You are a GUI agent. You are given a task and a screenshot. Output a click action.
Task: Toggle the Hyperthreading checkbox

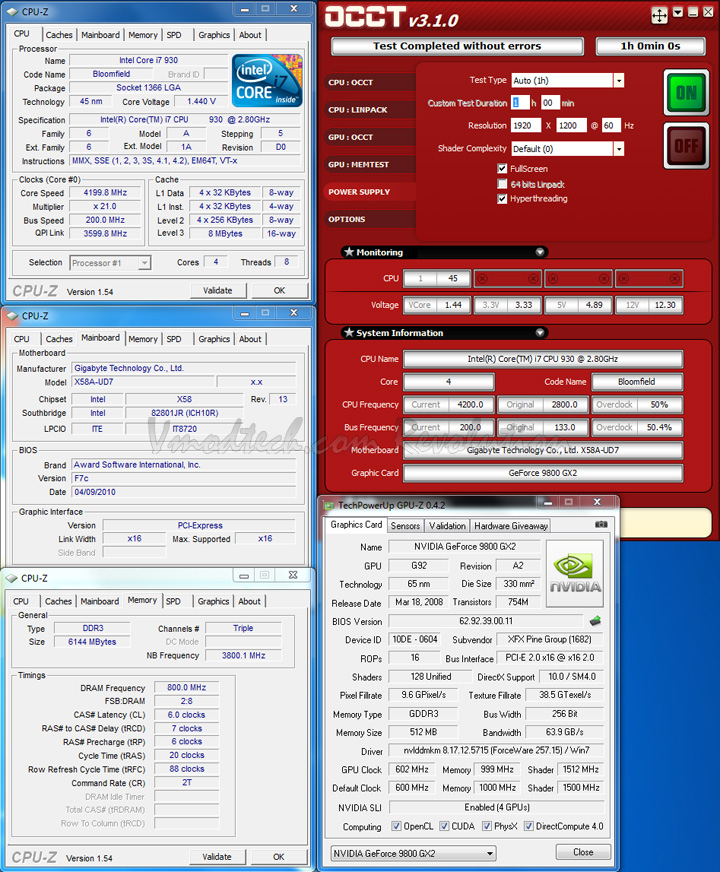pyautogui.click(x=502, y=199)
